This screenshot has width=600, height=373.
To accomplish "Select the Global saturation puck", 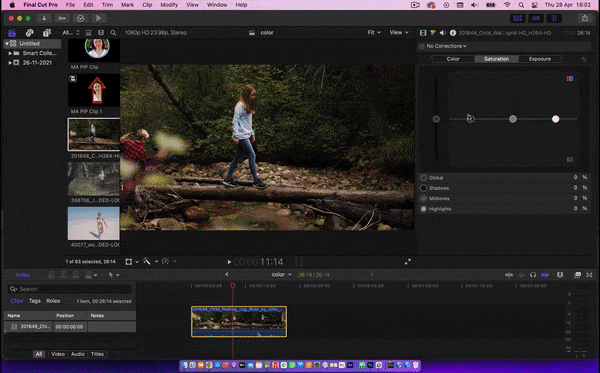I will pos(436,119).
